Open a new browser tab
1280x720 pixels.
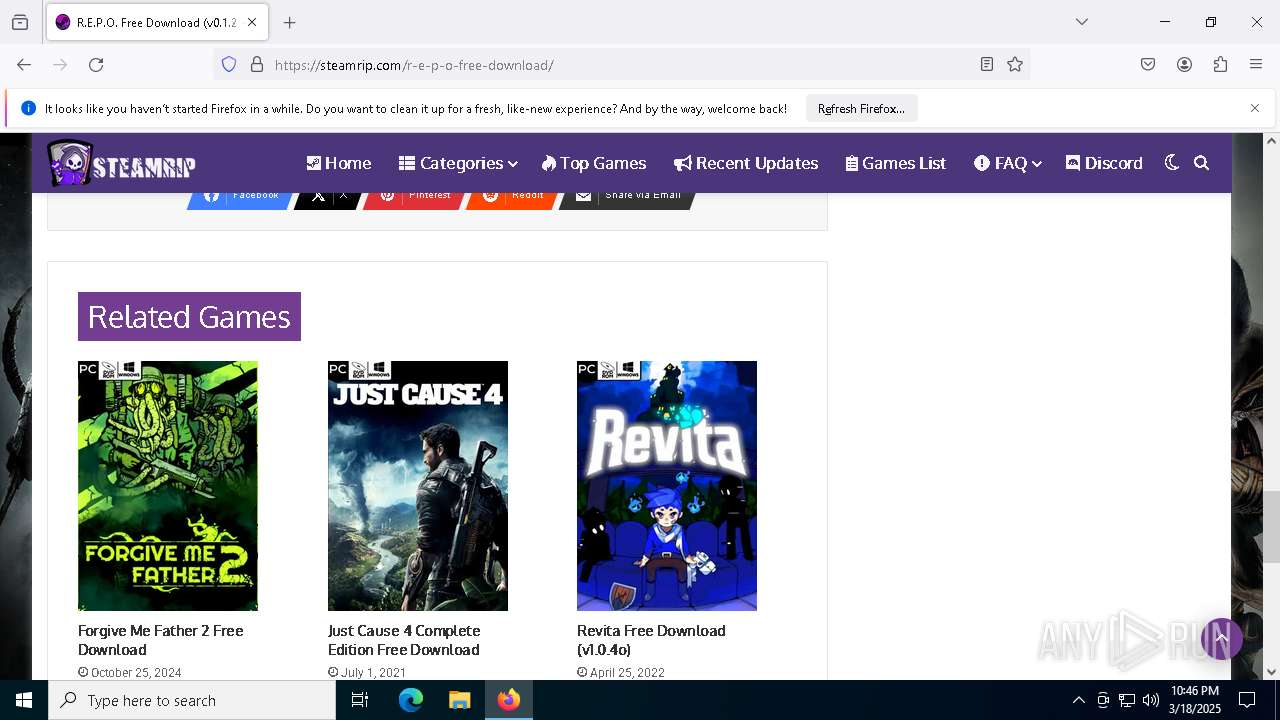coord(290,22)
